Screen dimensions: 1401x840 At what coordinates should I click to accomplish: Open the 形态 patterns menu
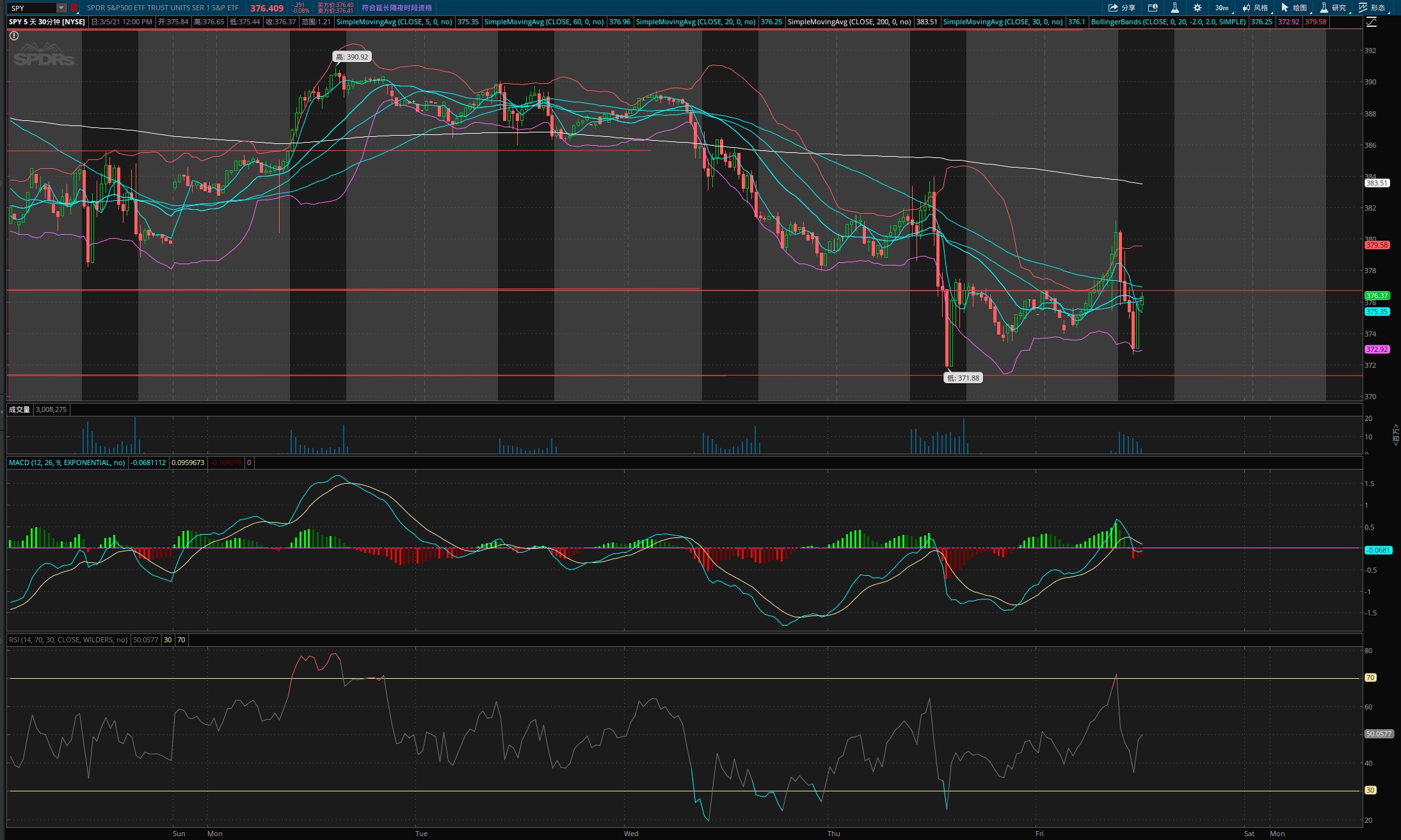(1373, 8)
